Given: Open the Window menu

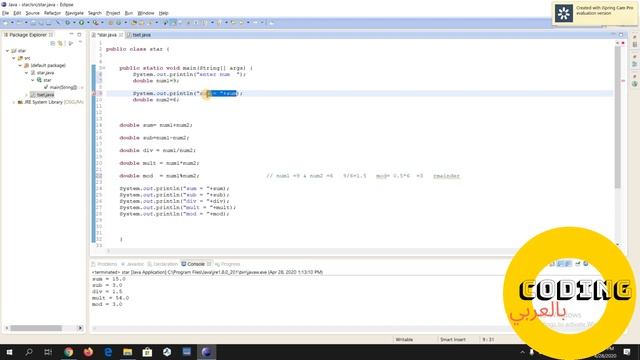Looking at the screenshot, I should tap(146, 13).
